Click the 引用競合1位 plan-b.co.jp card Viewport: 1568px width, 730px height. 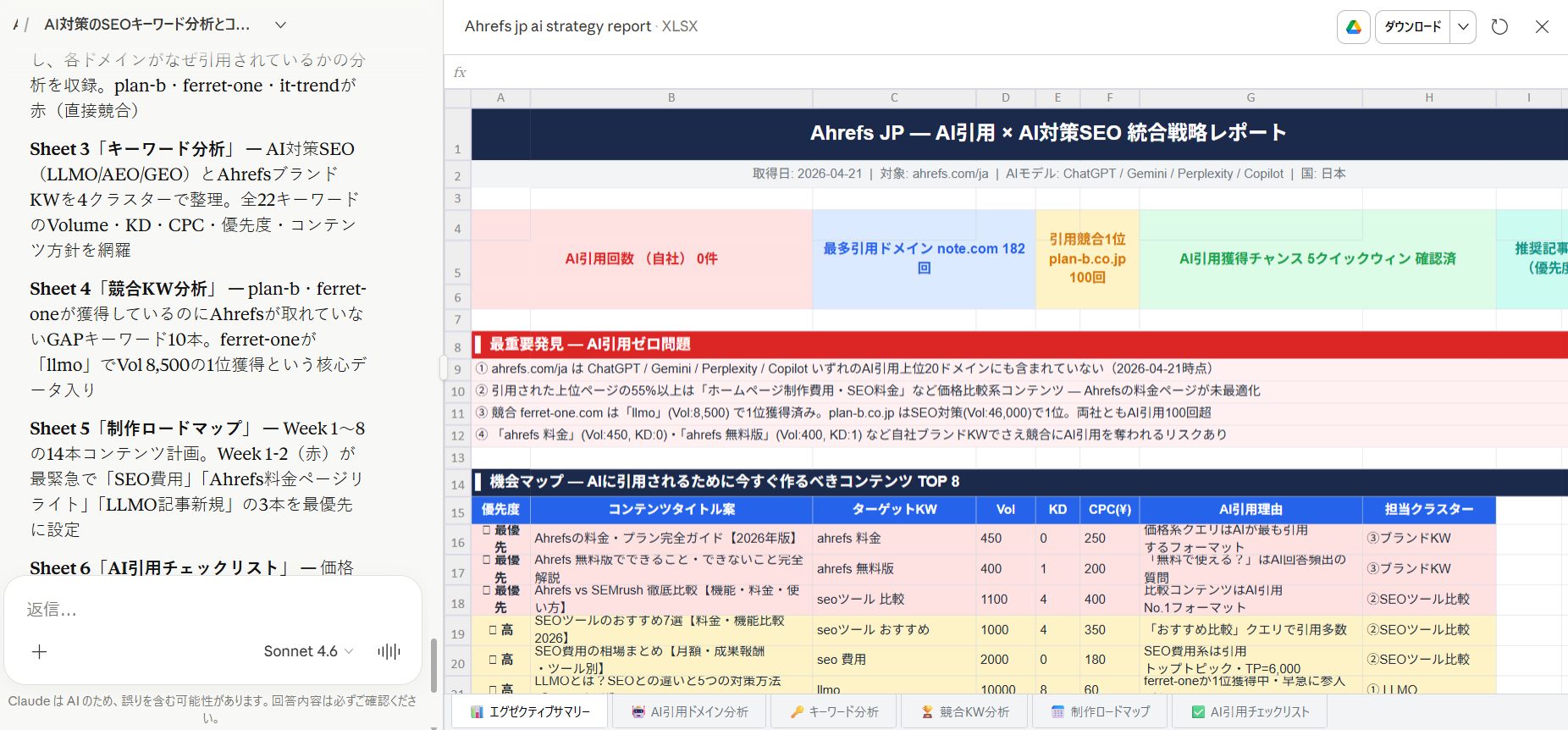(1087, 258)
